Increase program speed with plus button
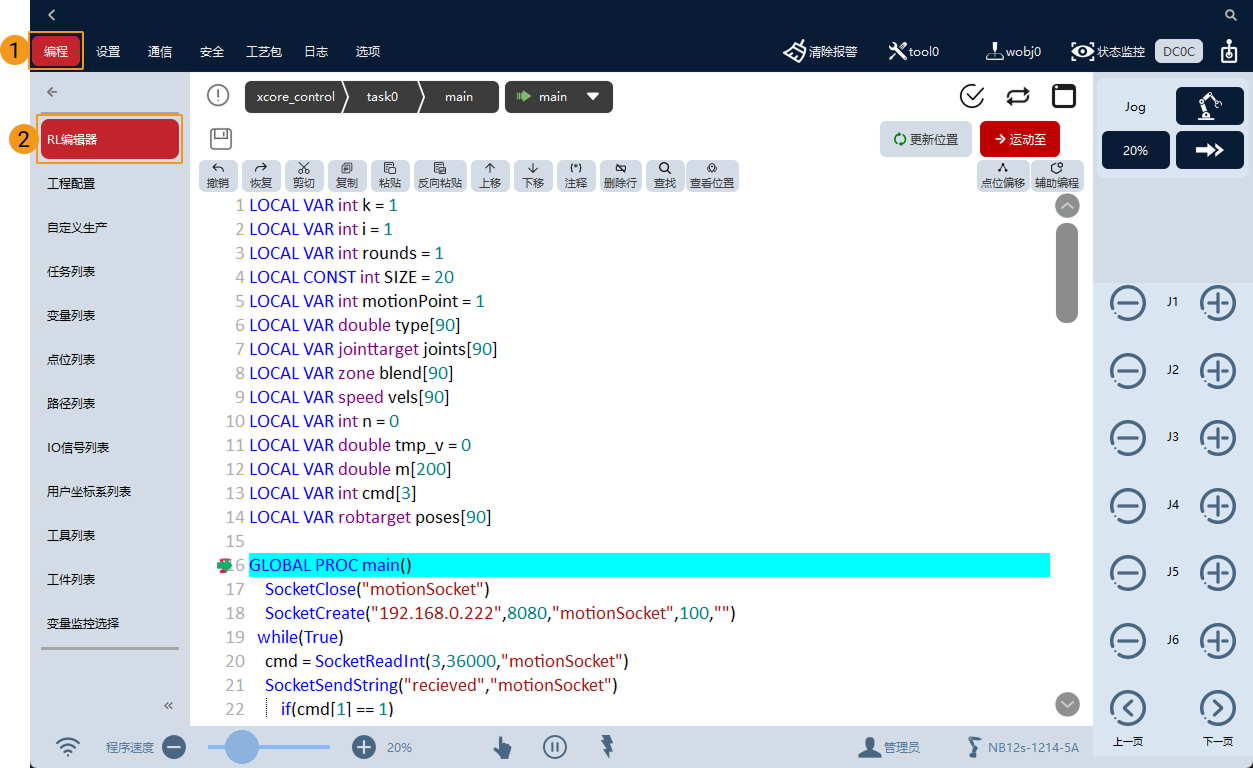Image resolution: width=1253 pixels, height=768 pixels. (364, 746)
